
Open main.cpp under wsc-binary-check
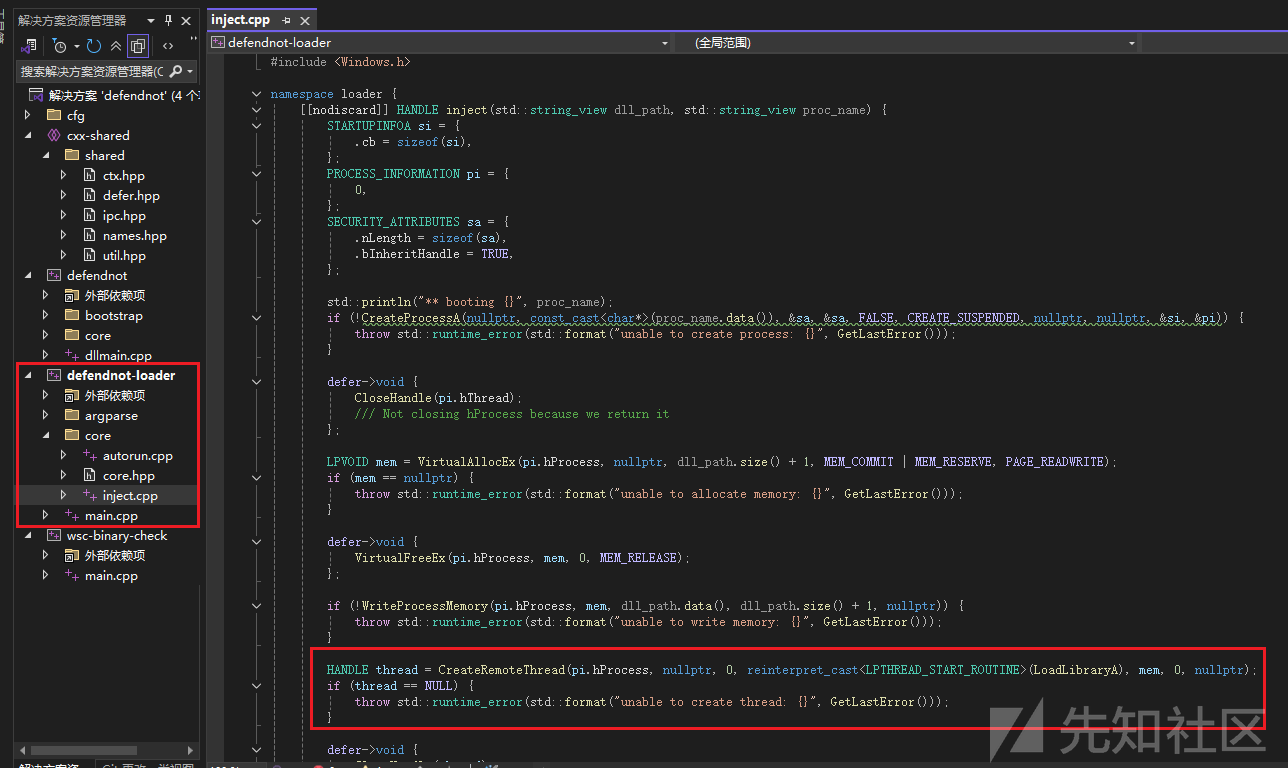111,576
